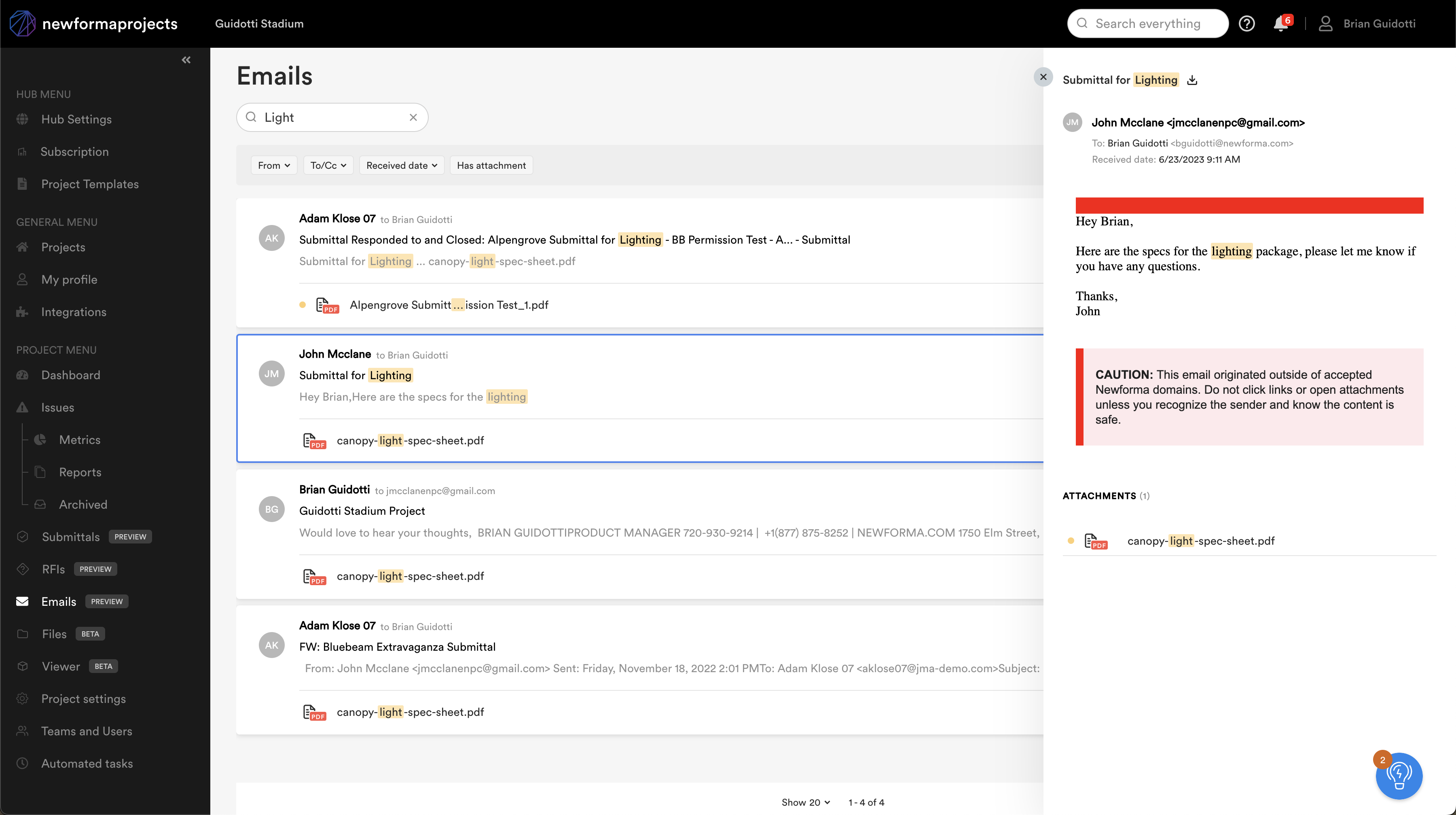Click Guidotti Stadium project name in header
This screenshot has width=1456, height=815.
point(259,24)
